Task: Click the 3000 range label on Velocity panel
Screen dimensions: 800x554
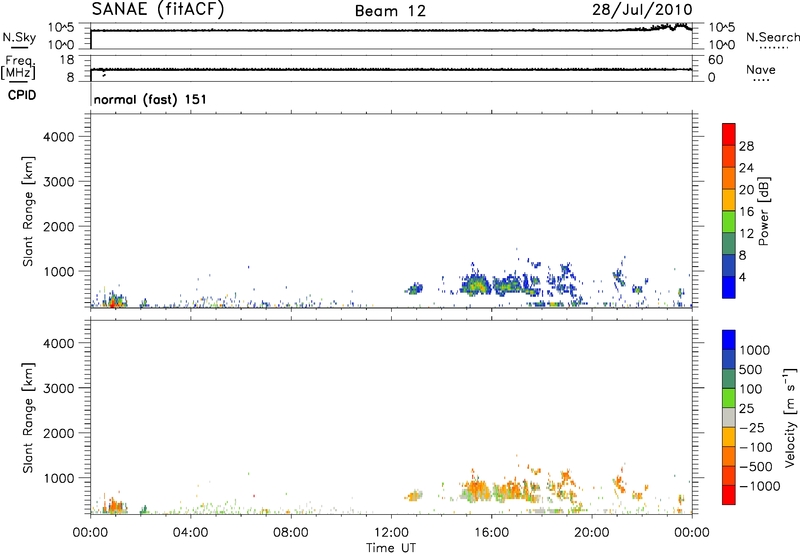Action: (59, 388)
